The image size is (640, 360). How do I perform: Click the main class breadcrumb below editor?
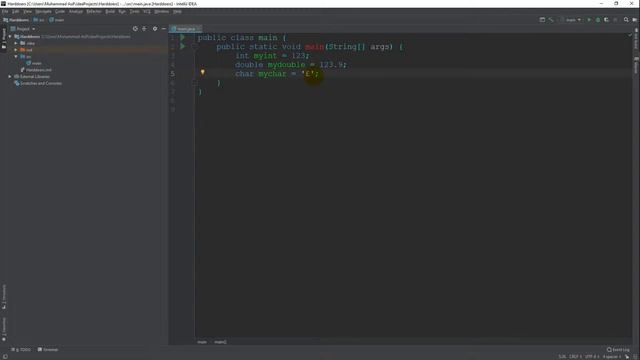coord(202,342)
